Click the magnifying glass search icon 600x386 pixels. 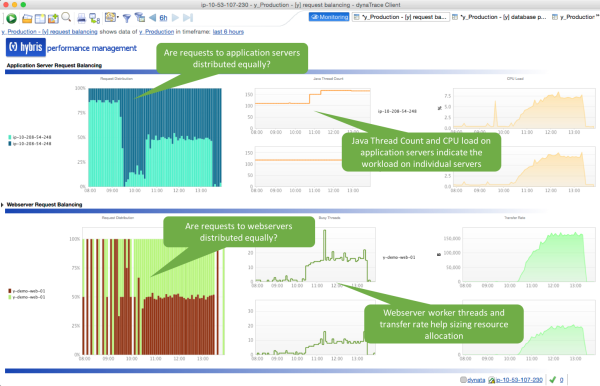point(66,17)
